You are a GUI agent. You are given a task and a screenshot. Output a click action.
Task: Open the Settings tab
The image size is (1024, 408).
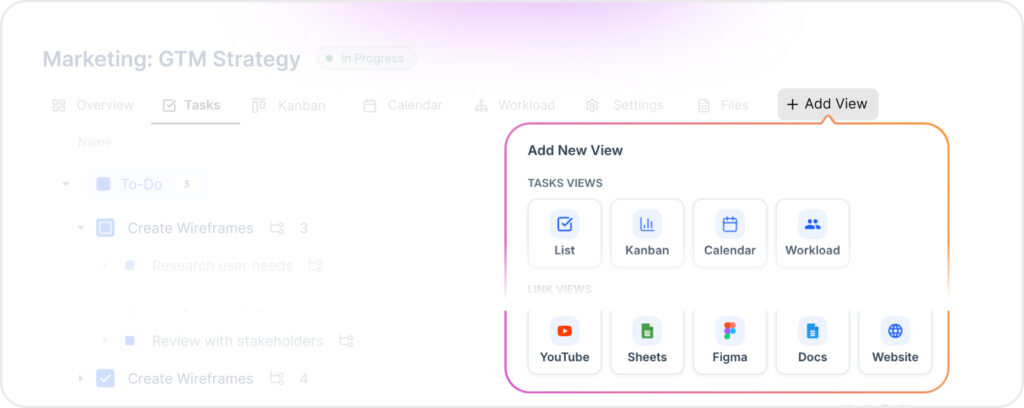625,105
